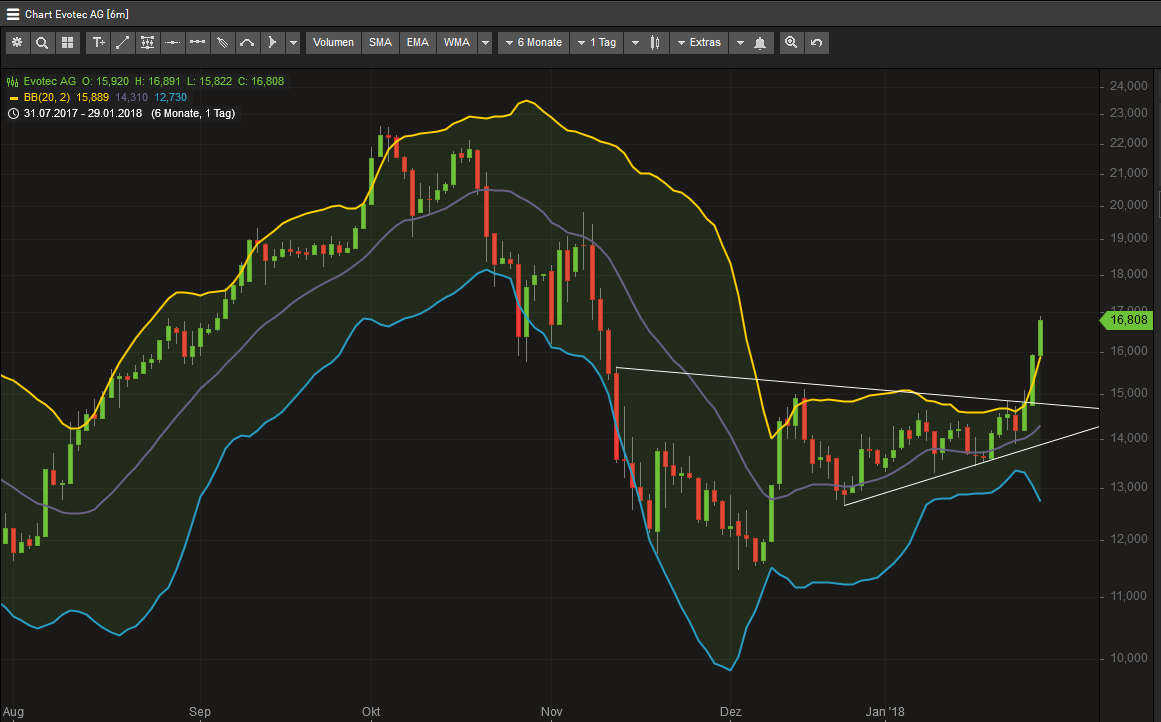The image size is (1161, 722).
Task: Select the curve arc drawing tool
Action: click(x=247, y=43)
